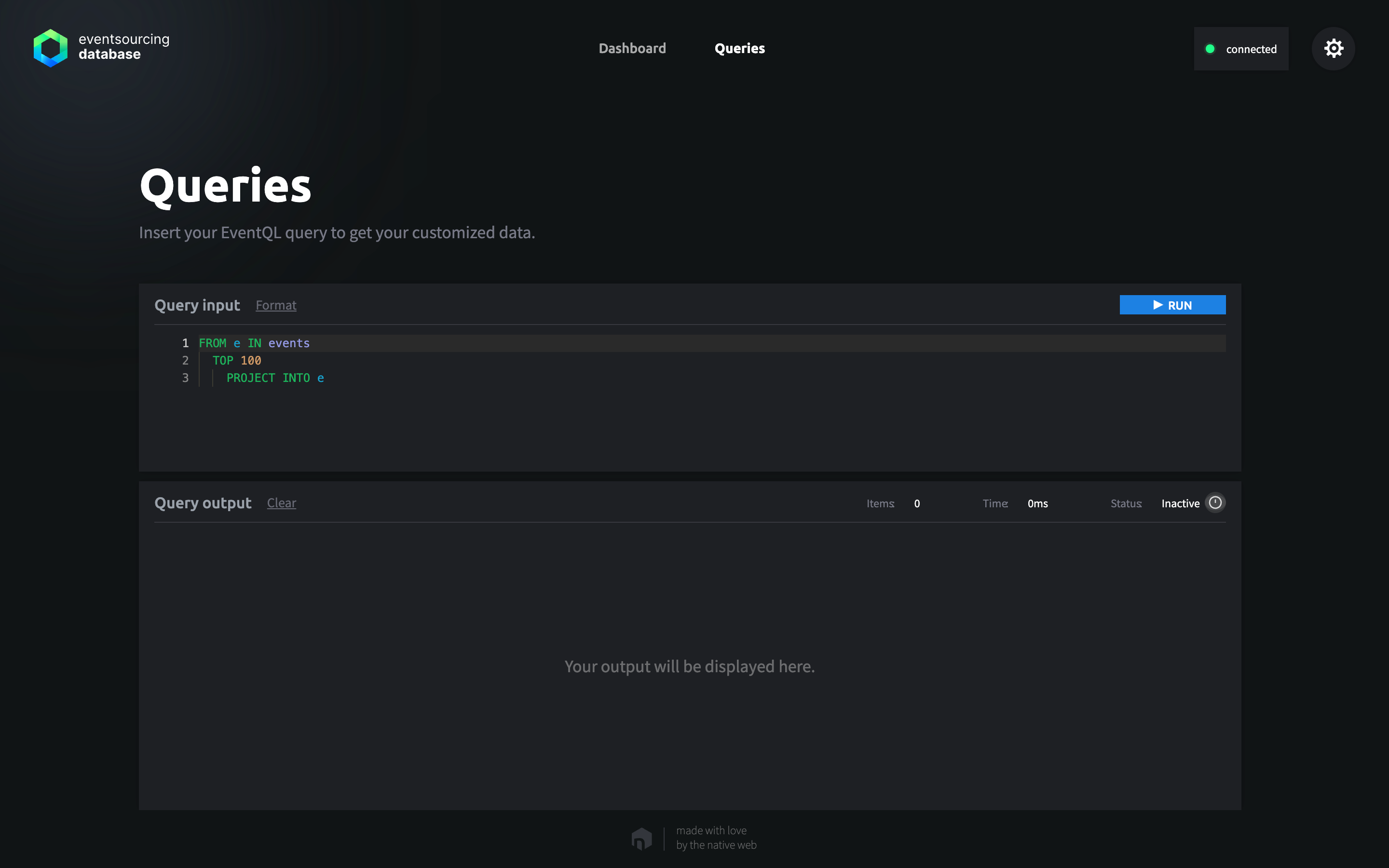This screenshot has width=1389, height=868.
Task: Select PROJECT INTO e on line 3
Action: (274, 377)
